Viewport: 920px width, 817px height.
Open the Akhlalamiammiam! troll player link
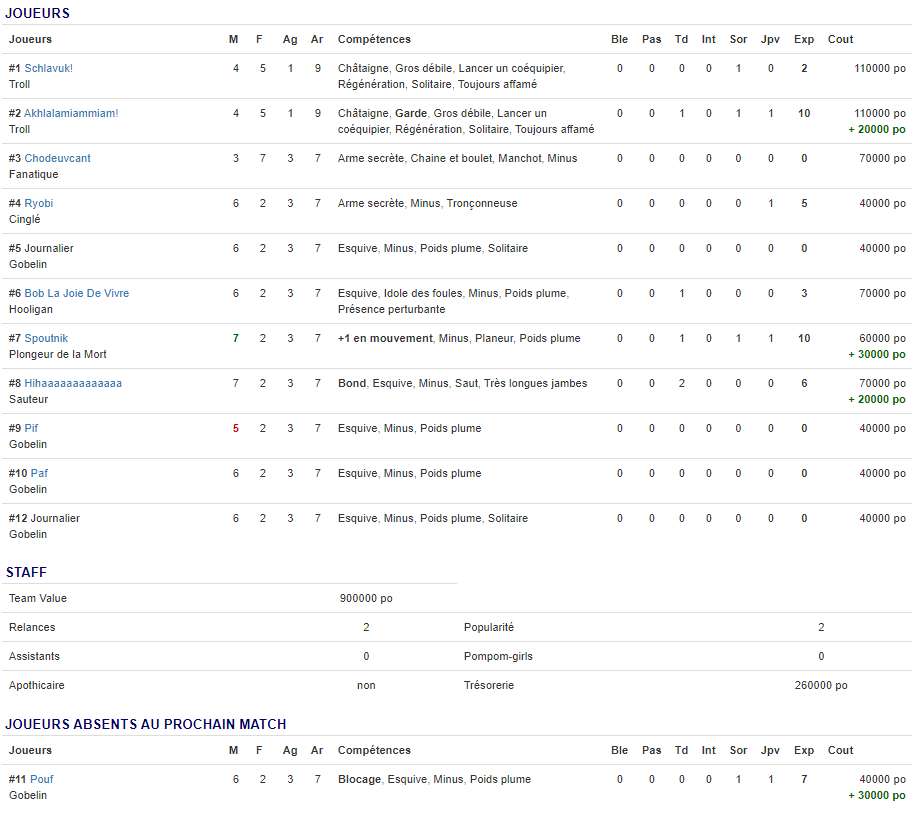click(x=71, y=113)
